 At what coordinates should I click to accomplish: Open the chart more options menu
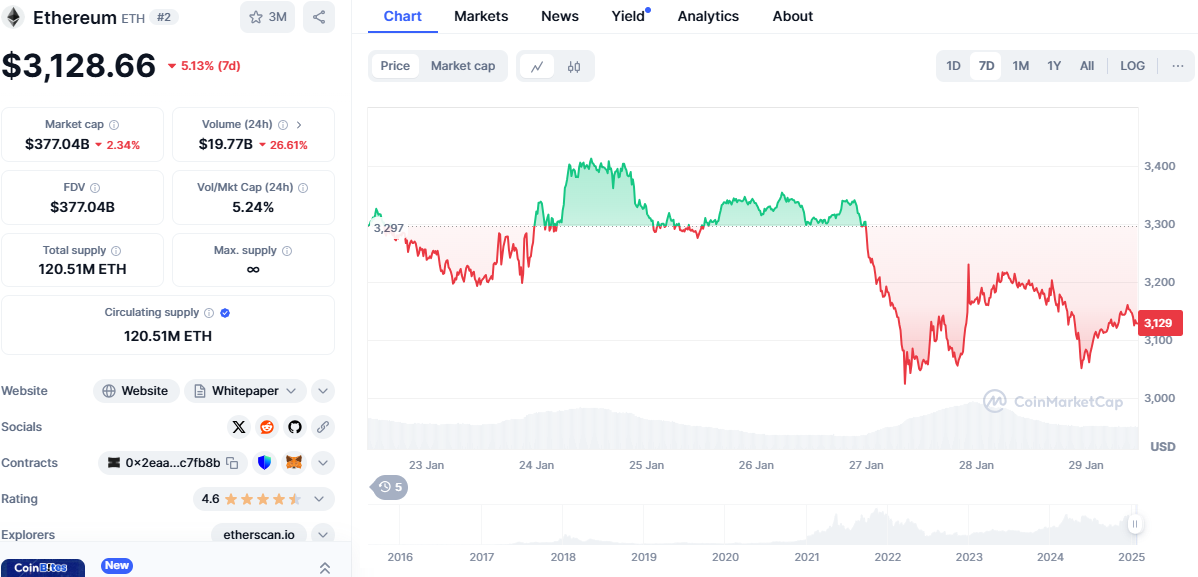1177,66
